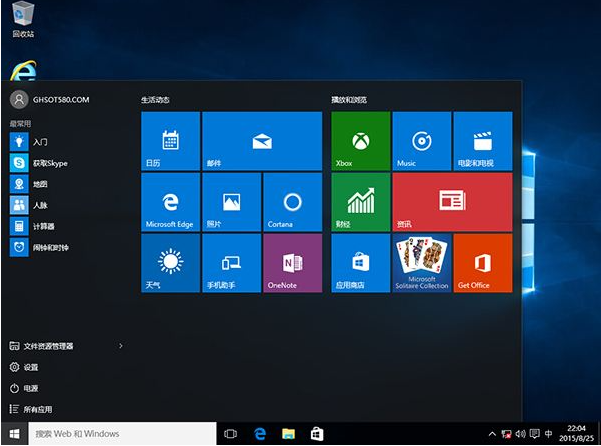
Task: Click the Get Office tile
Action: (x=482, y=263)
